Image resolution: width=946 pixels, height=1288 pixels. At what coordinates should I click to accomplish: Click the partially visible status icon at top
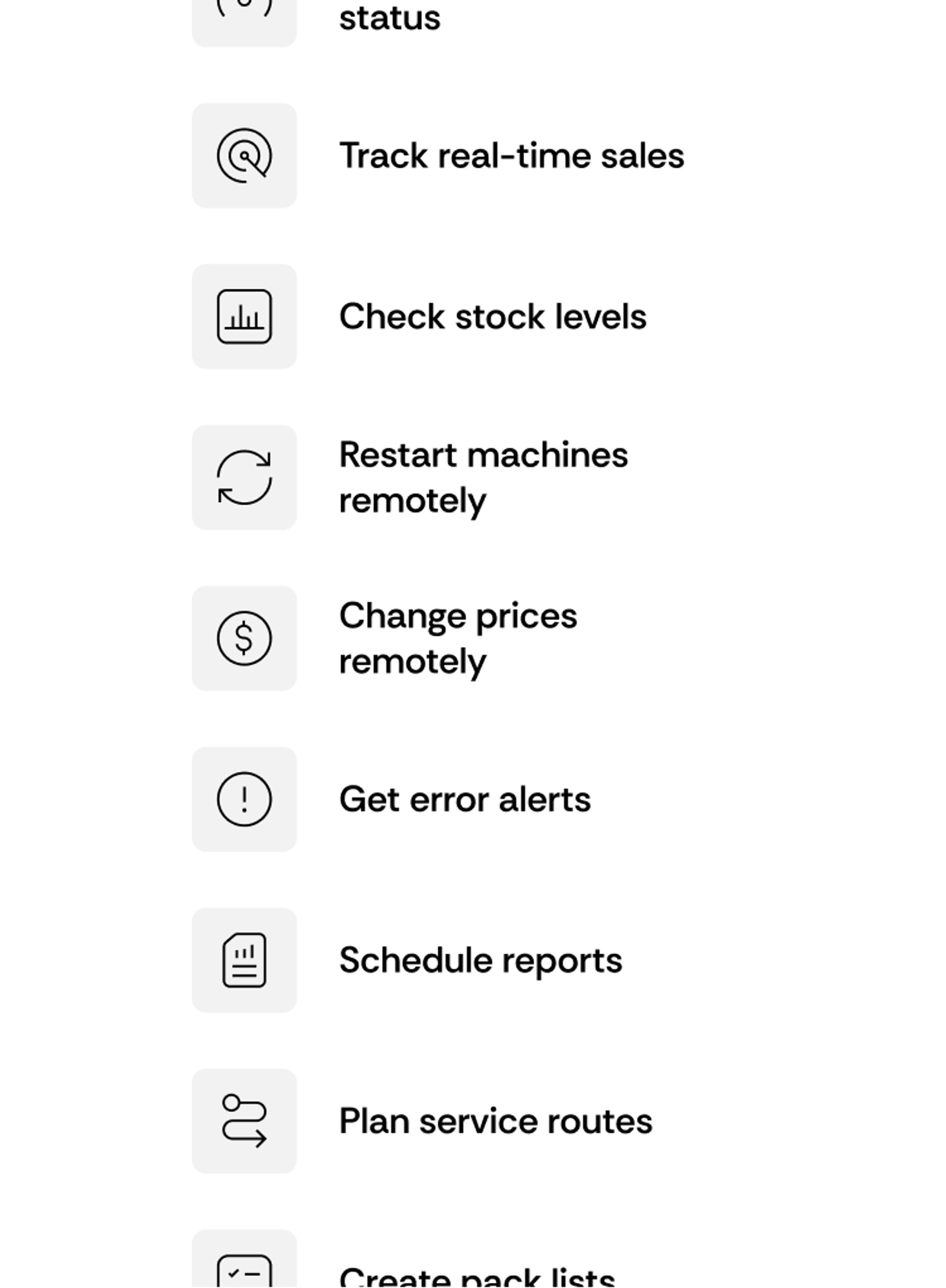point(245,8)
